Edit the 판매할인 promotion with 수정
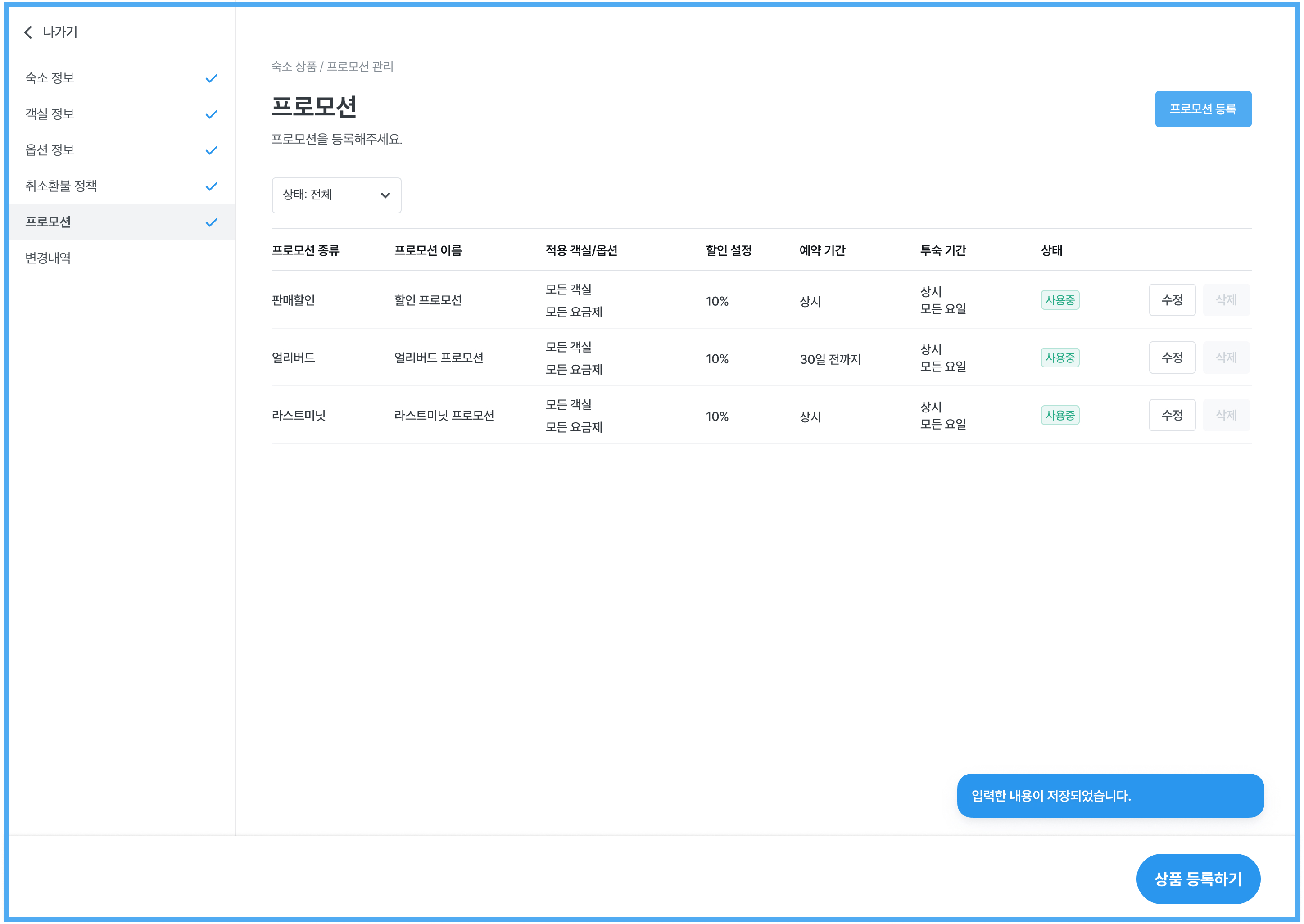 1172,300
